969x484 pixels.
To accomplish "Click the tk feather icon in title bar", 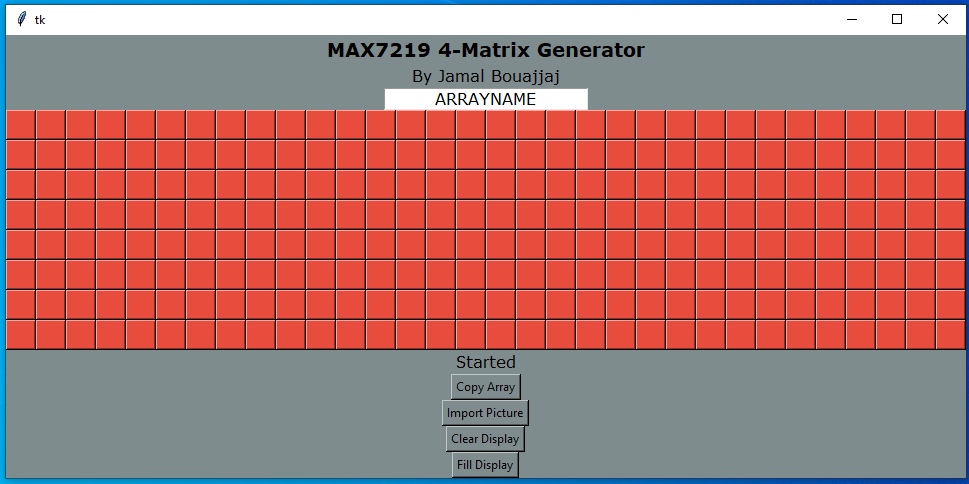I will click(22, 19).
